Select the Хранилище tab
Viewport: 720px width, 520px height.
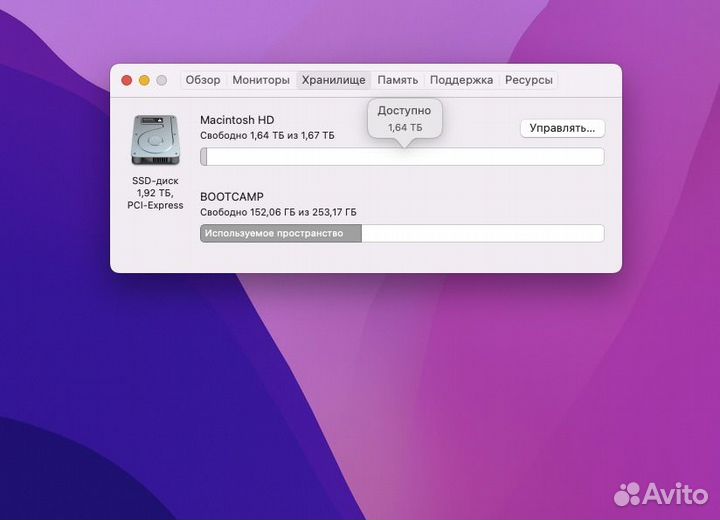(x=333, y=80)
